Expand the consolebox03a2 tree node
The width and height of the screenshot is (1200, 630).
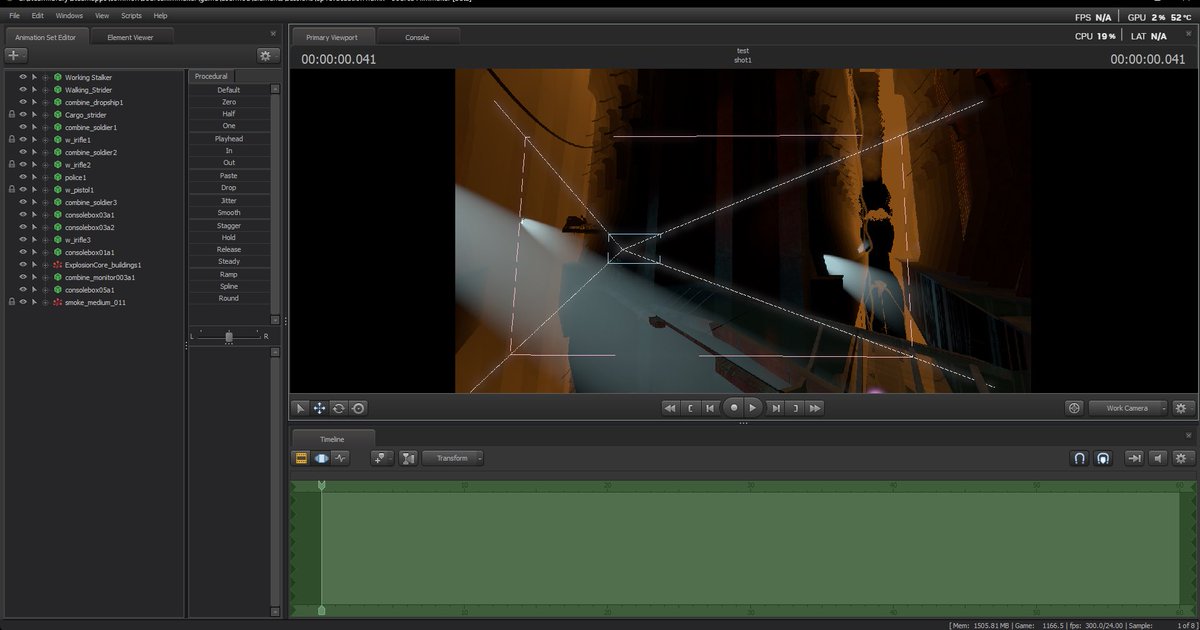pos(45,227)
